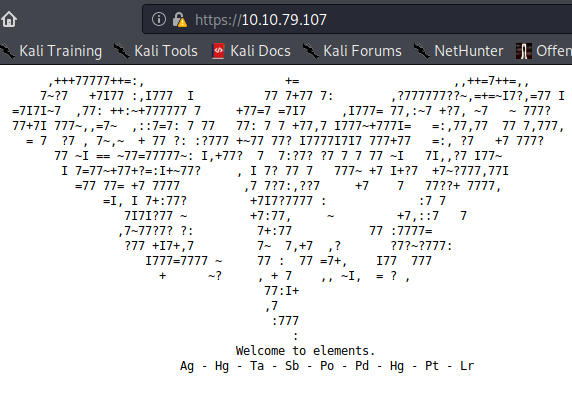The width and height of the screenshot is (572, 394).
Task: Click the 'Lr' element symbol
Action: pyautogui.click(x=467, y=366)
